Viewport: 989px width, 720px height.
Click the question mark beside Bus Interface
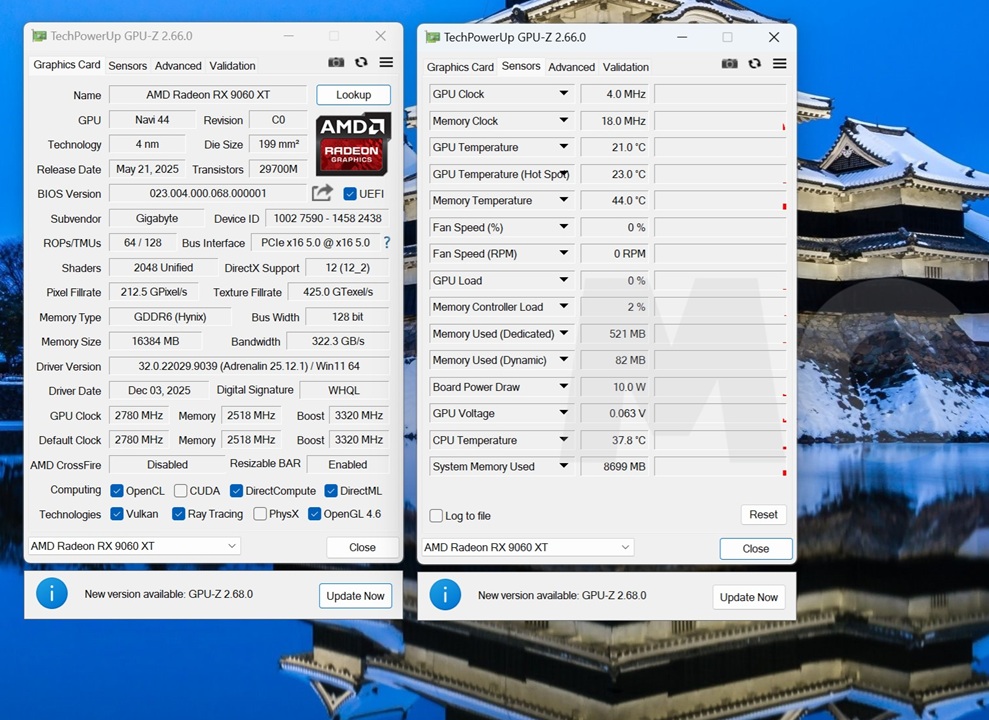387,242
